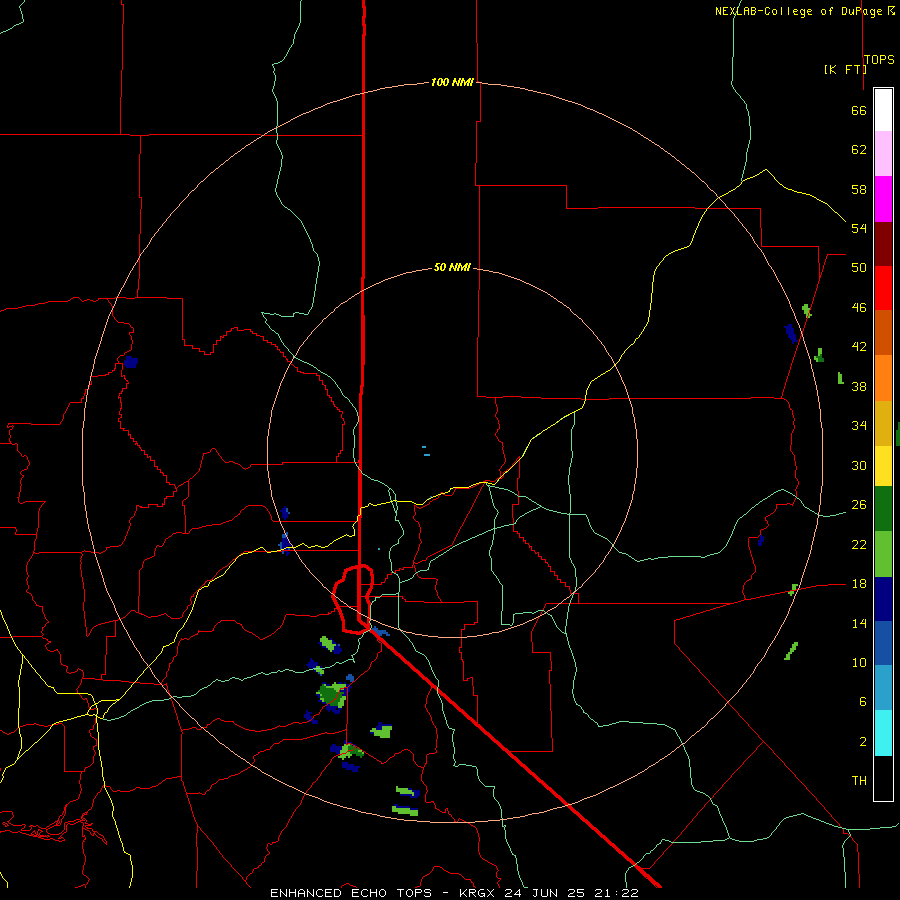The width and height of the screenshot is (900, 900).
Task: Click the "TOPS" legend title
Action: 879,60
